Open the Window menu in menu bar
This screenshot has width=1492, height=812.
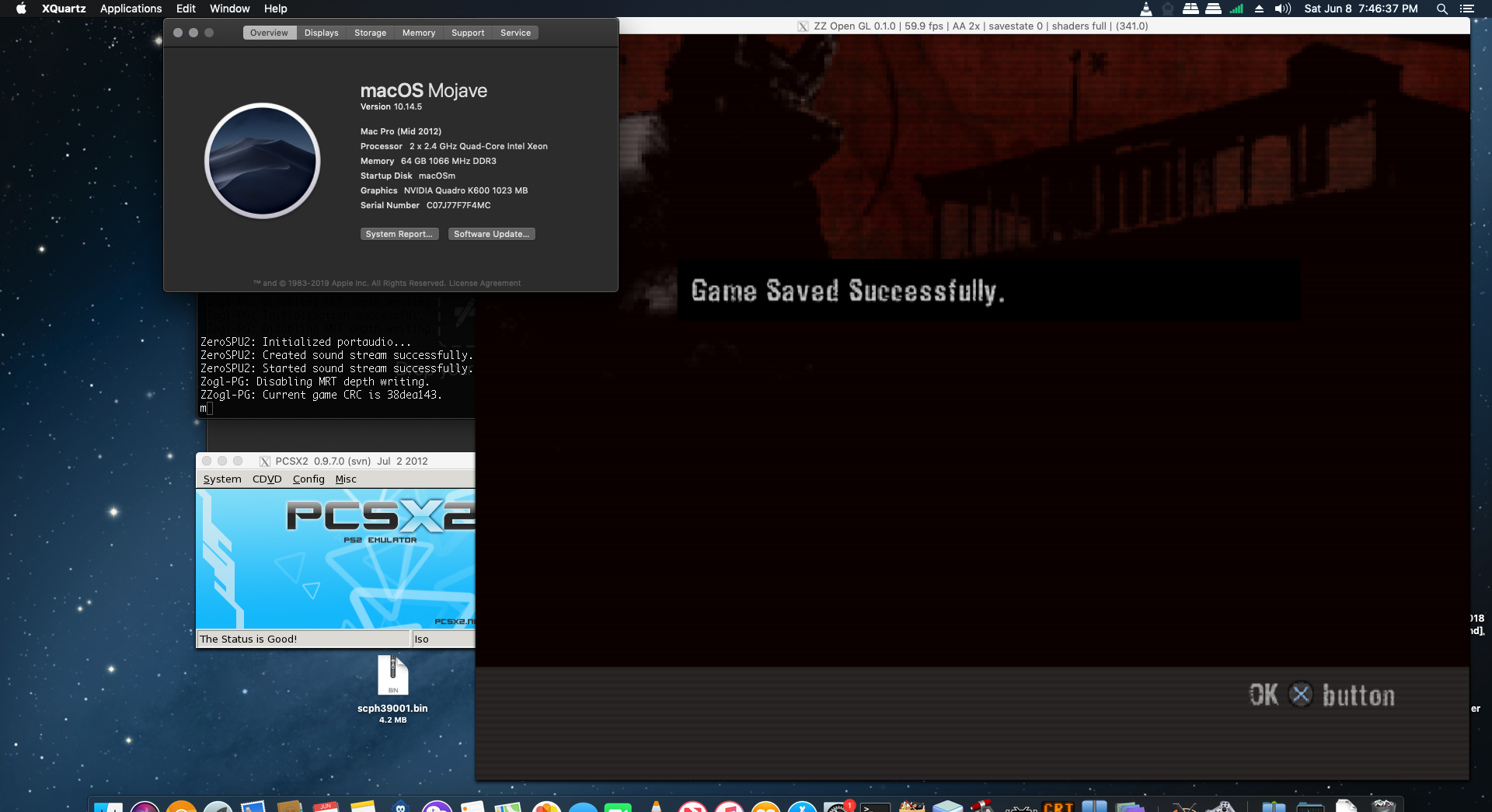[x=229, y=9]
